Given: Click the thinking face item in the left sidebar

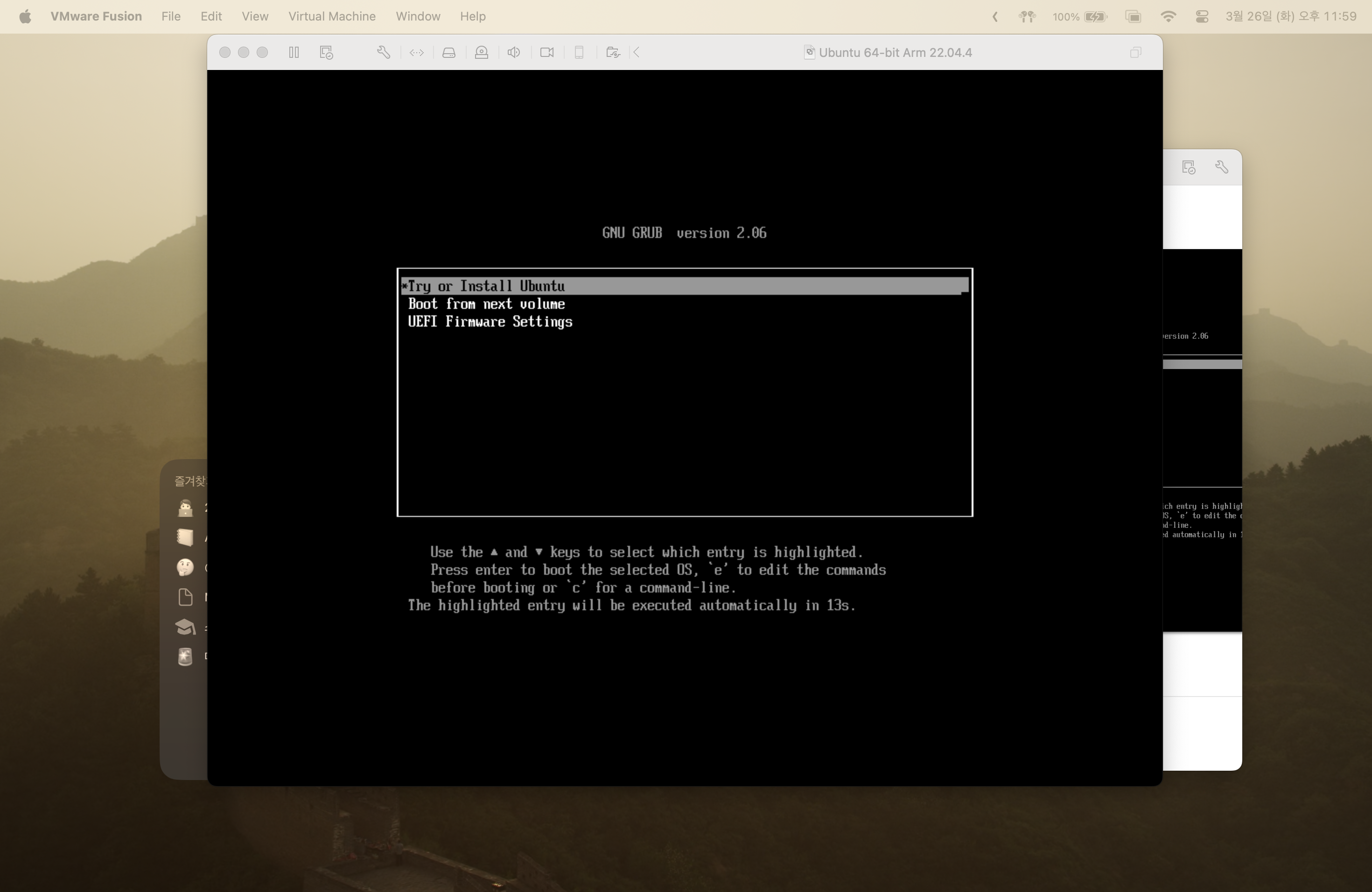Looking at the screenshot, I should point(185,567).
